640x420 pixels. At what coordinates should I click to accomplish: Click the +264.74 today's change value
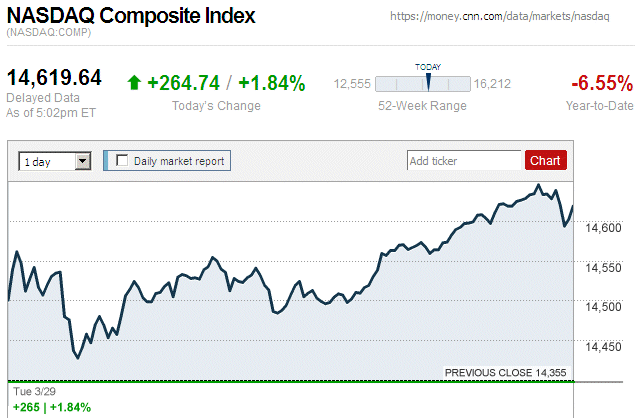183,83
